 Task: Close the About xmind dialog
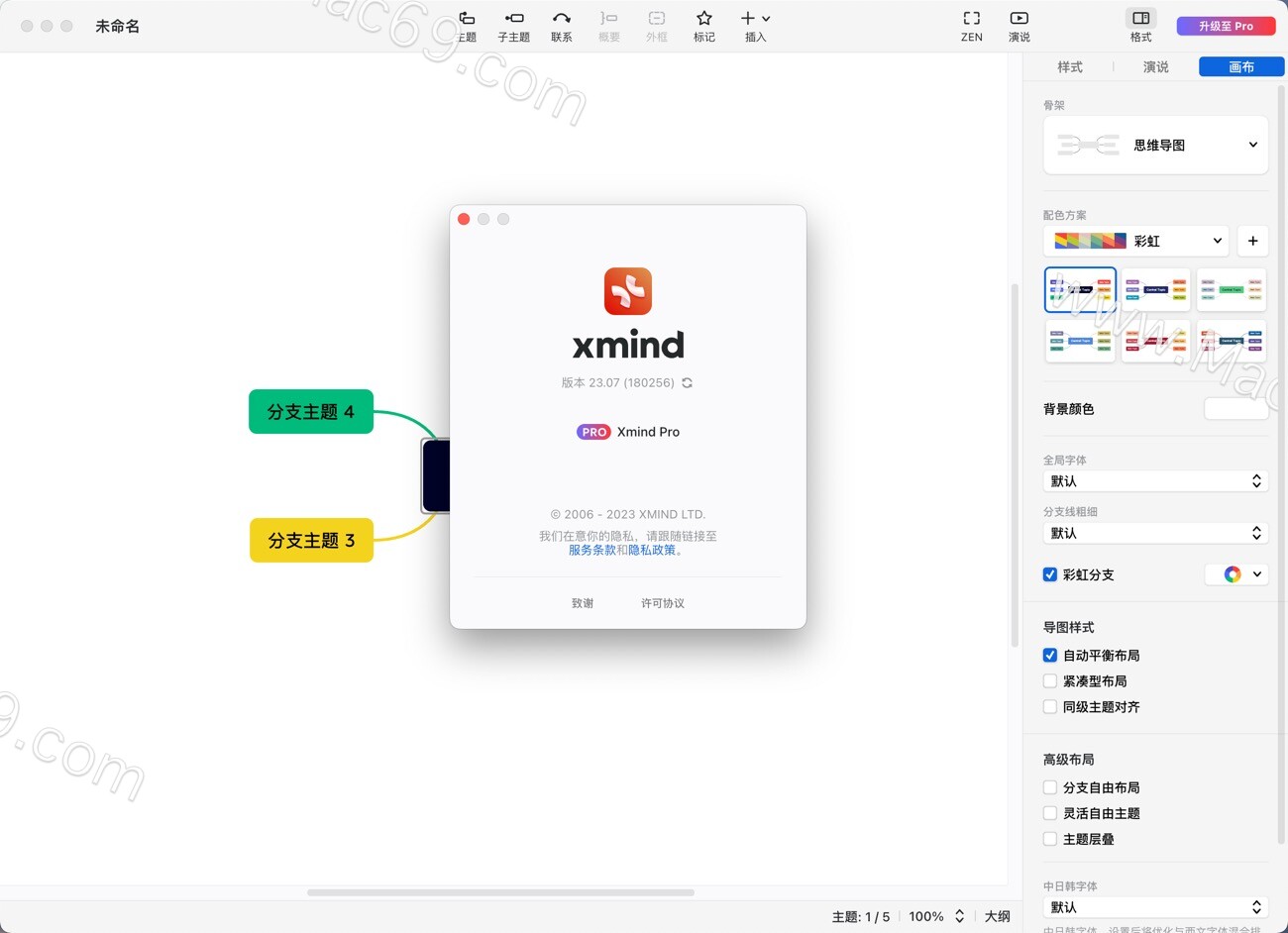(464, 219)
